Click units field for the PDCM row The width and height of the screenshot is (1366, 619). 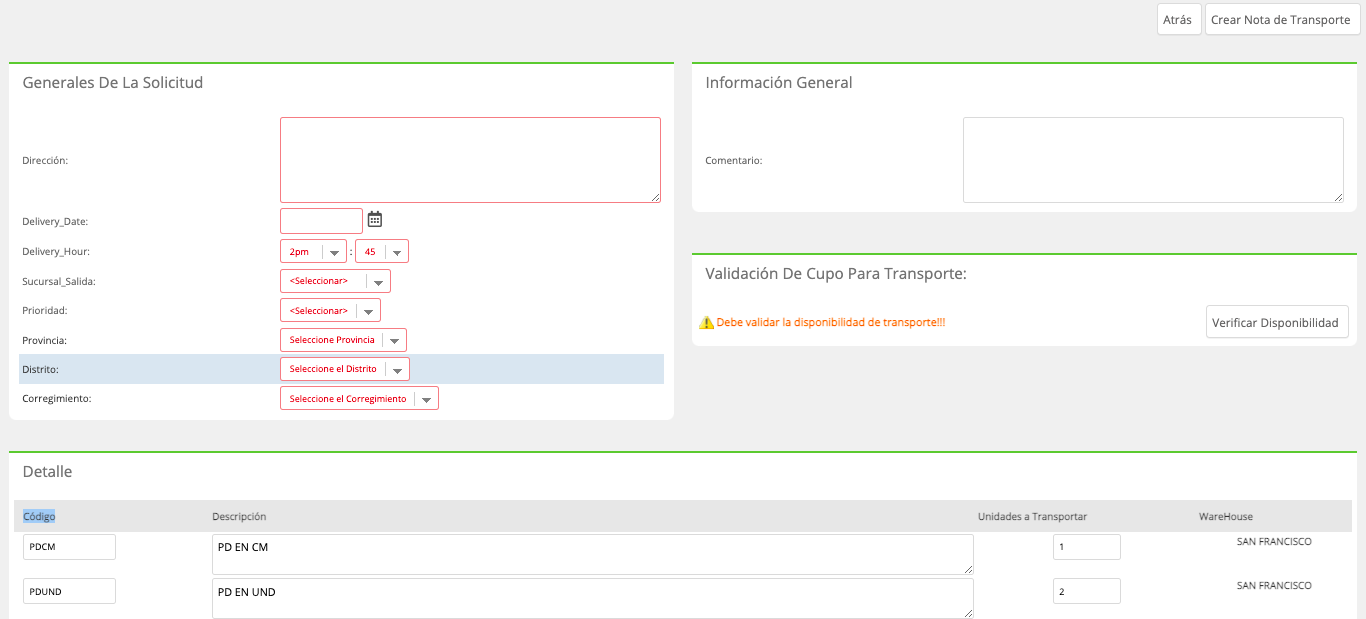coord(1087,547)
